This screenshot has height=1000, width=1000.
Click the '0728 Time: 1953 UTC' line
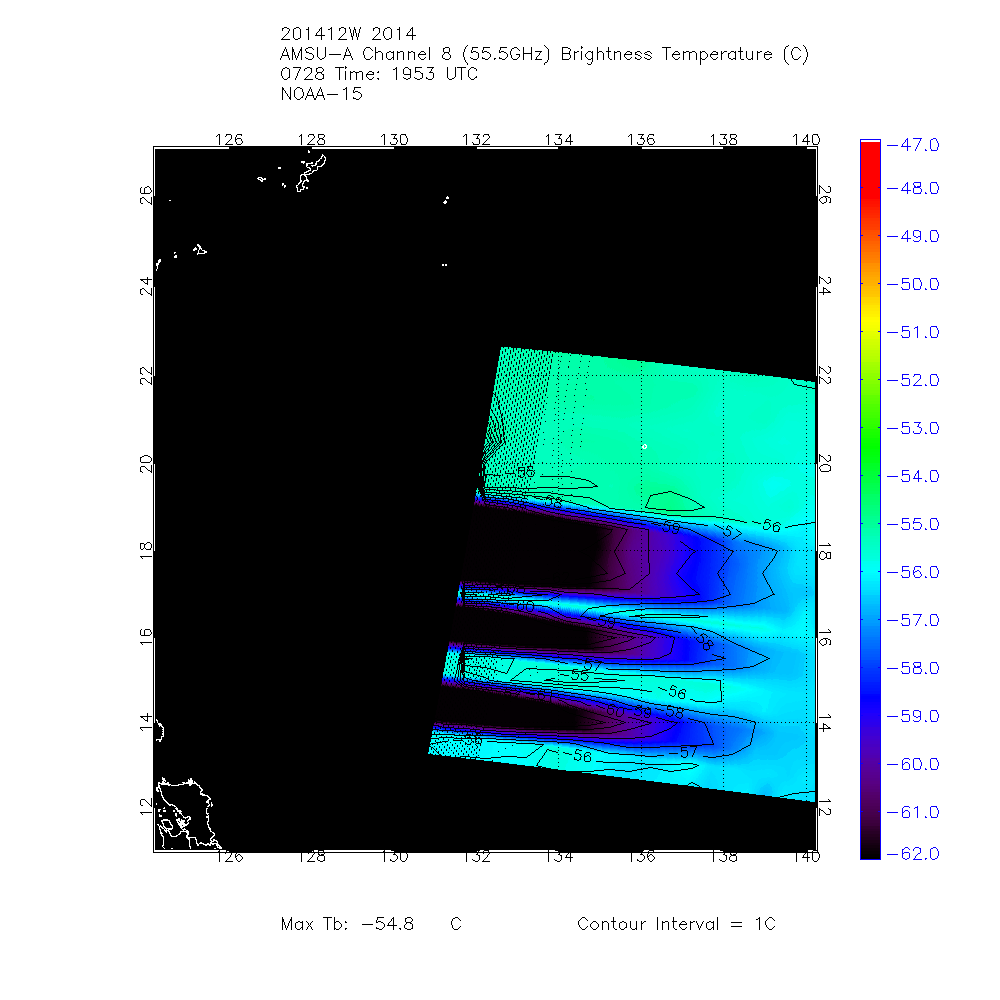click(379, 74)
